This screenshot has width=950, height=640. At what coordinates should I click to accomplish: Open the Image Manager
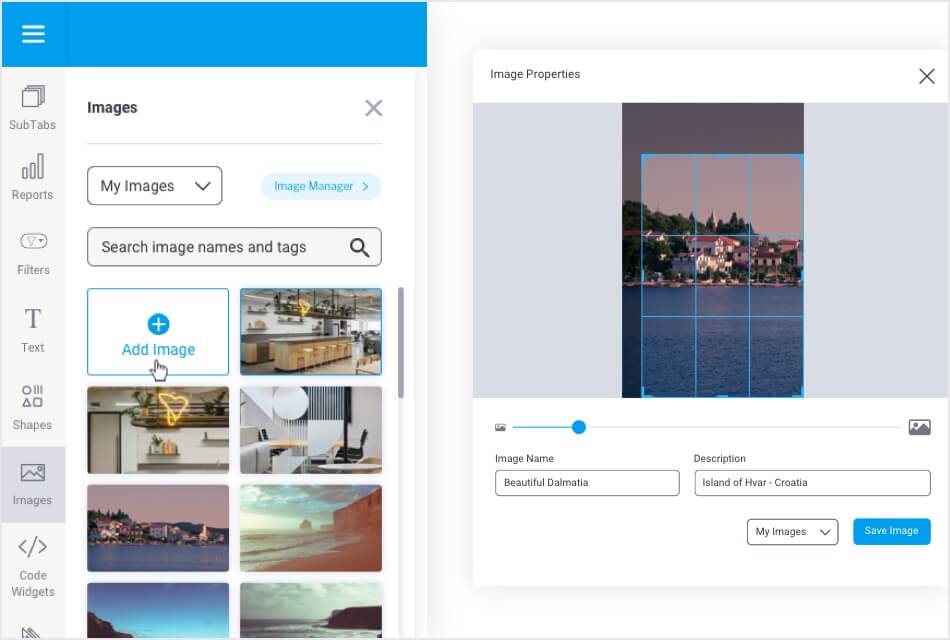point(320,186)
